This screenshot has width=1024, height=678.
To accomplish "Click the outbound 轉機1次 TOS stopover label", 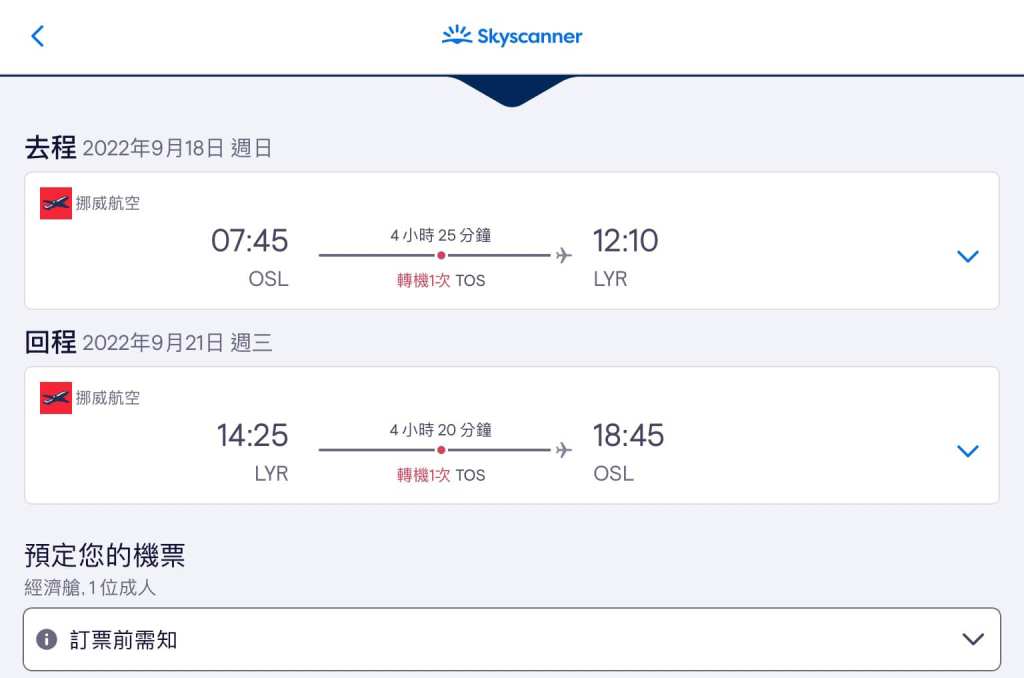I will 441,281.
